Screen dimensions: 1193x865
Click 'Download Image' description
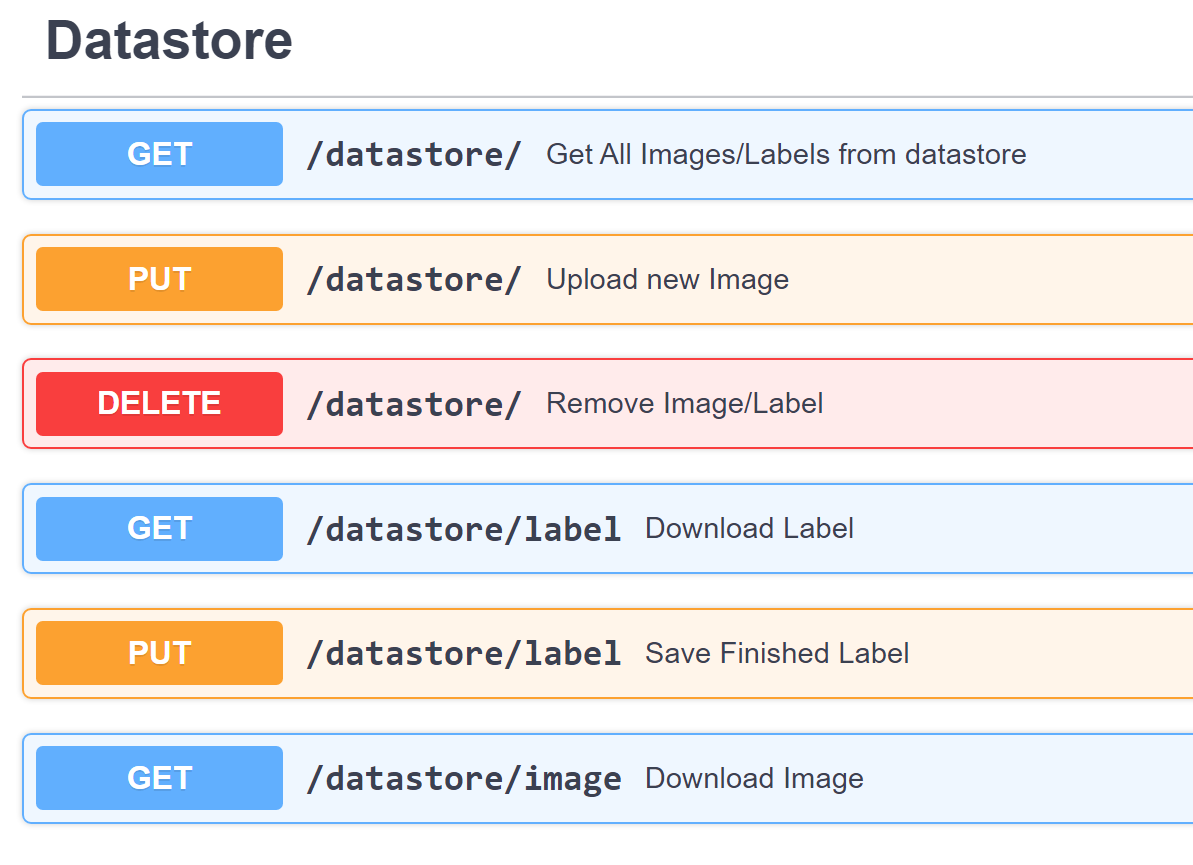coord(754,778)
